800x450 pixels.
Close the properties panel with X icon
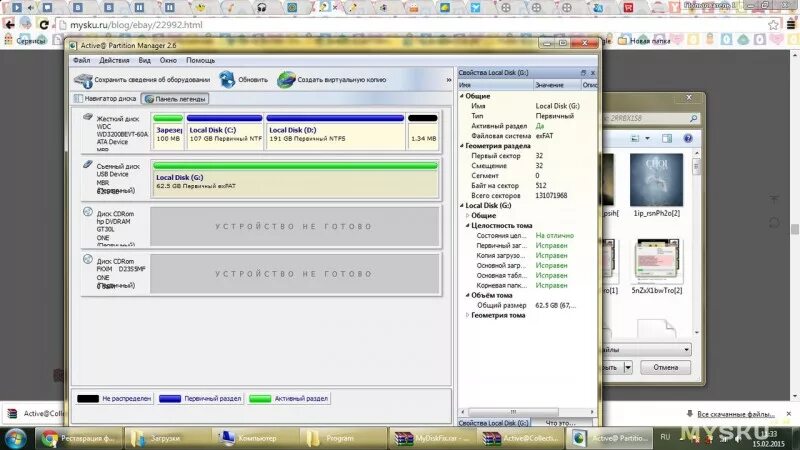tap(592, 73)
